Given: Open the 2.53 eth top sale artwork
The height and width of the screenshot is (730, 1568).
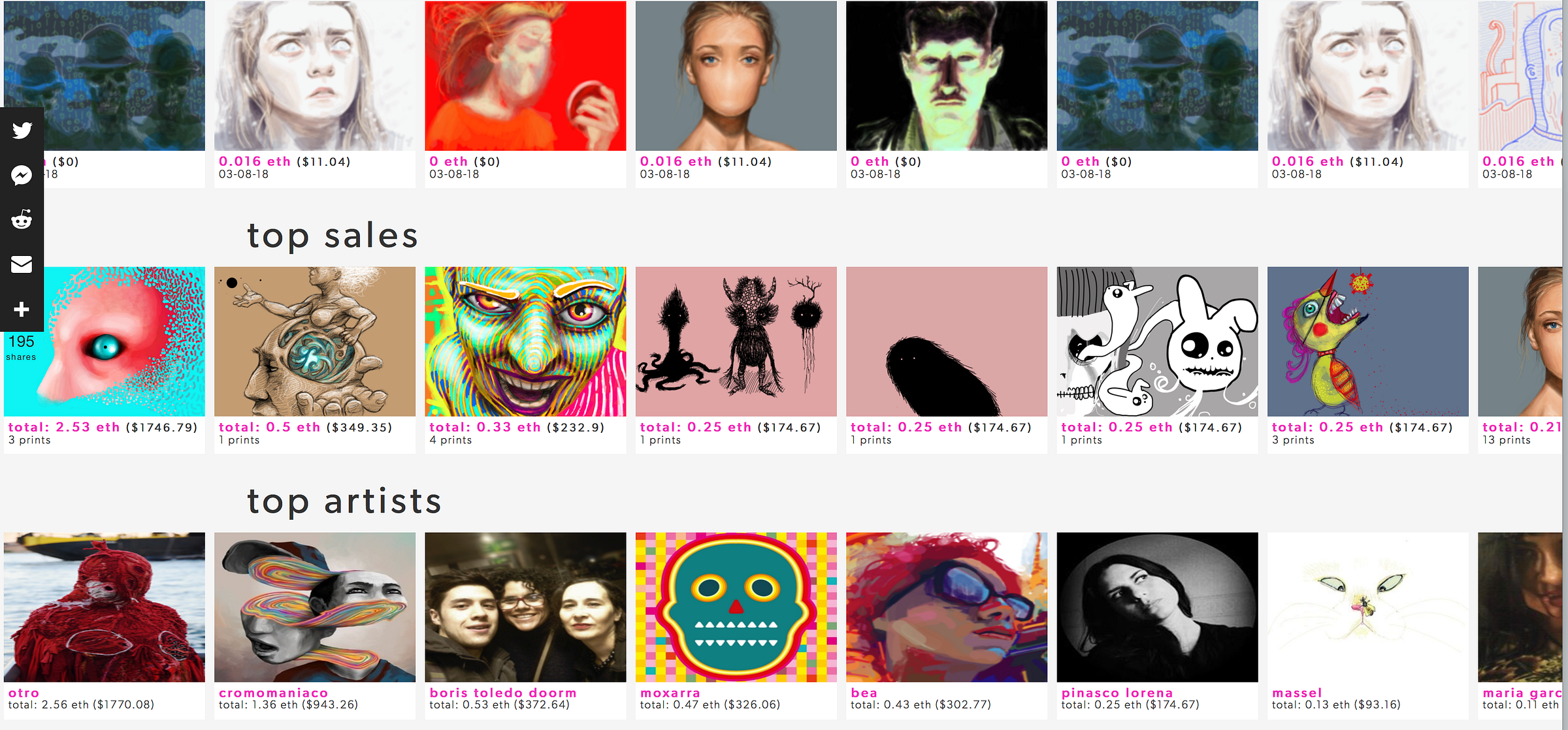Looking at the screenshot, I should (105, 341).
